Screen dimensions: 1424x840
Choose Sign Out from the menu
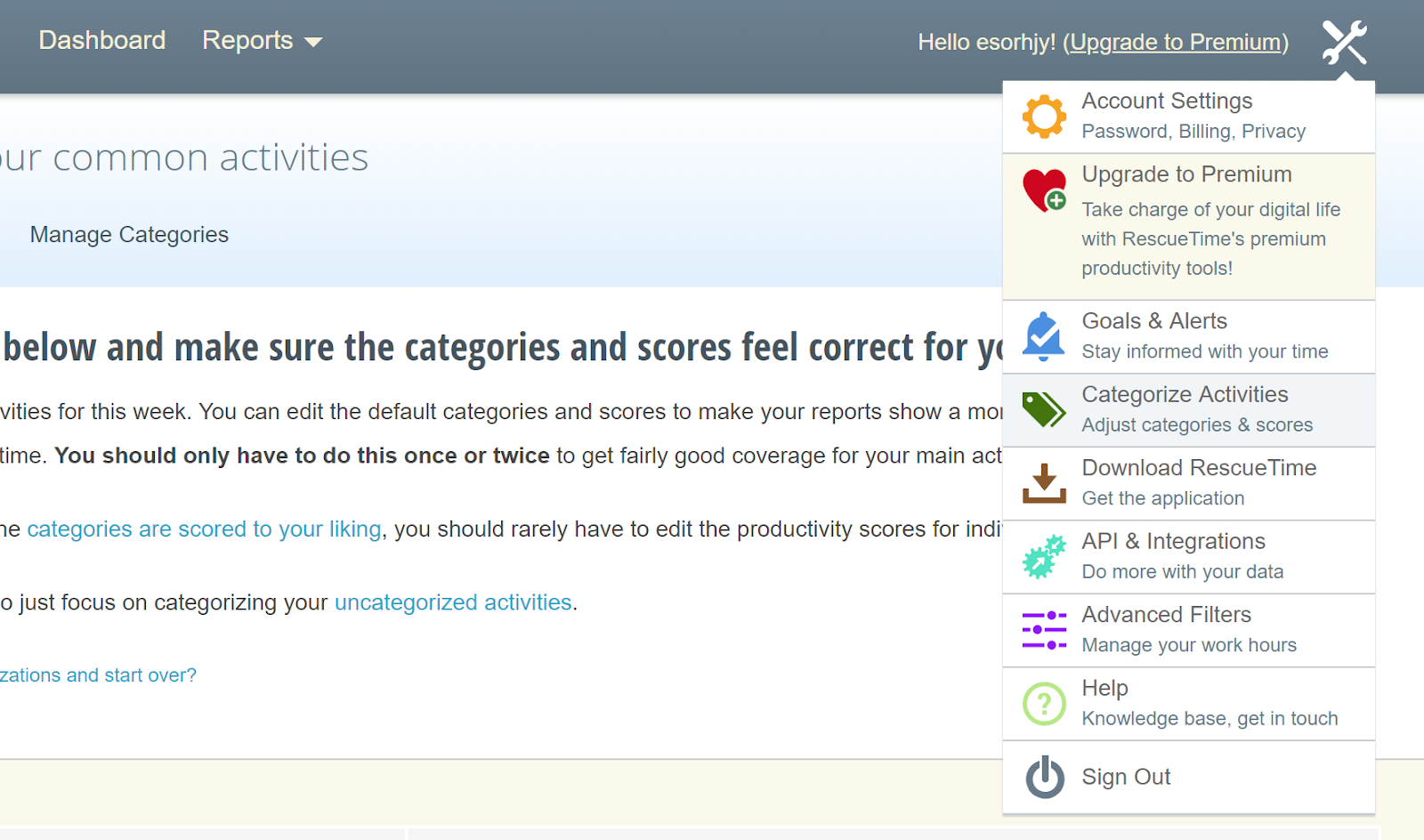tap(1126, 777)
